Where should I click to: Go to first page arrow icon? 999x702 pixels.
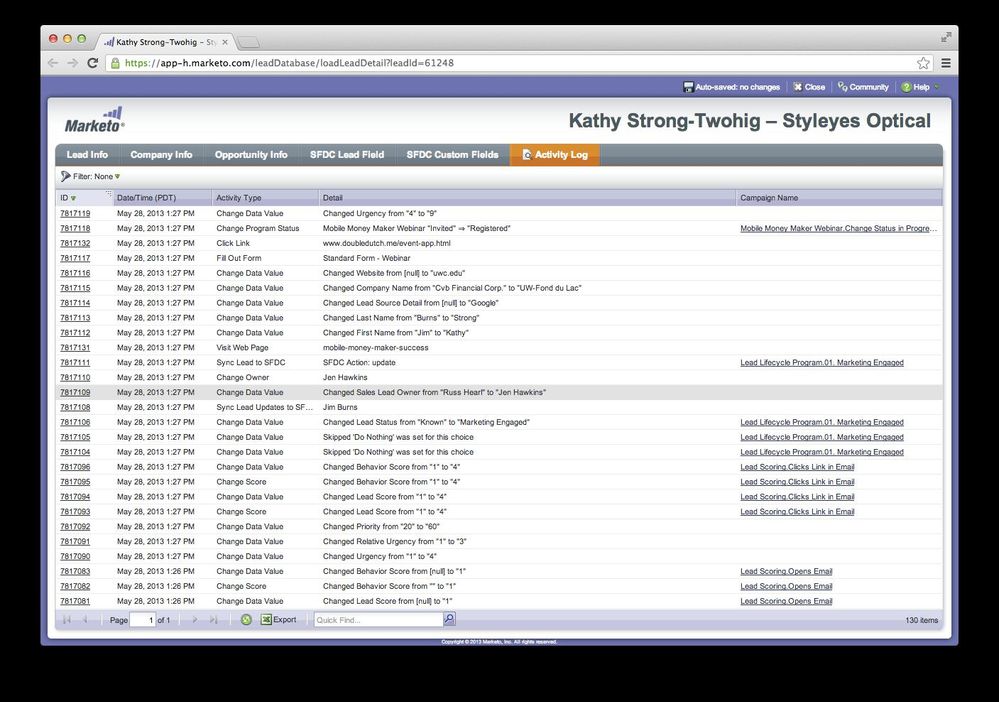pos(67,620)
